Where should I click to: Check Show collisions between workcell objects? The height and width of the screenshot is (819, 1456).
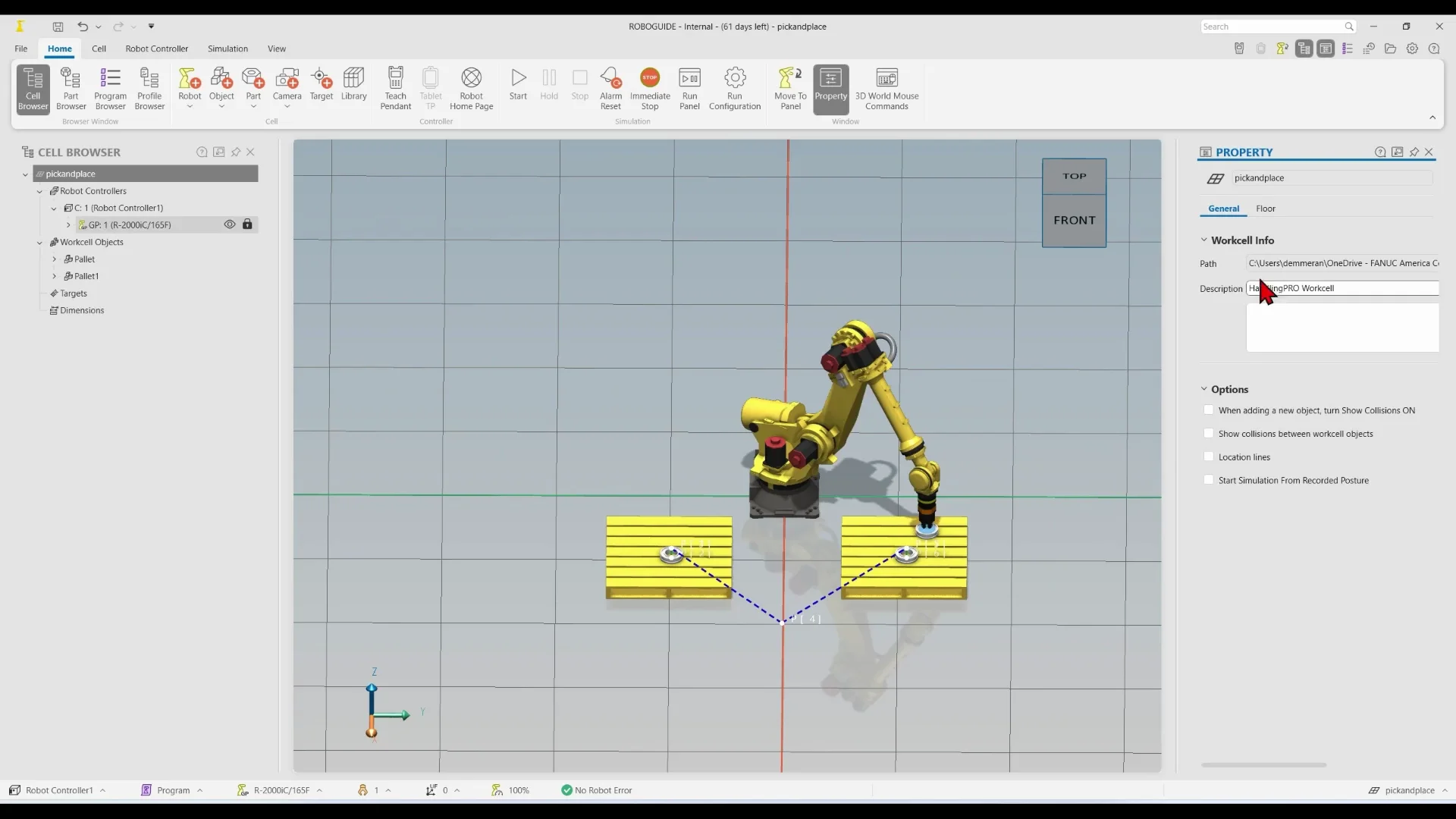click(1209, 434)
